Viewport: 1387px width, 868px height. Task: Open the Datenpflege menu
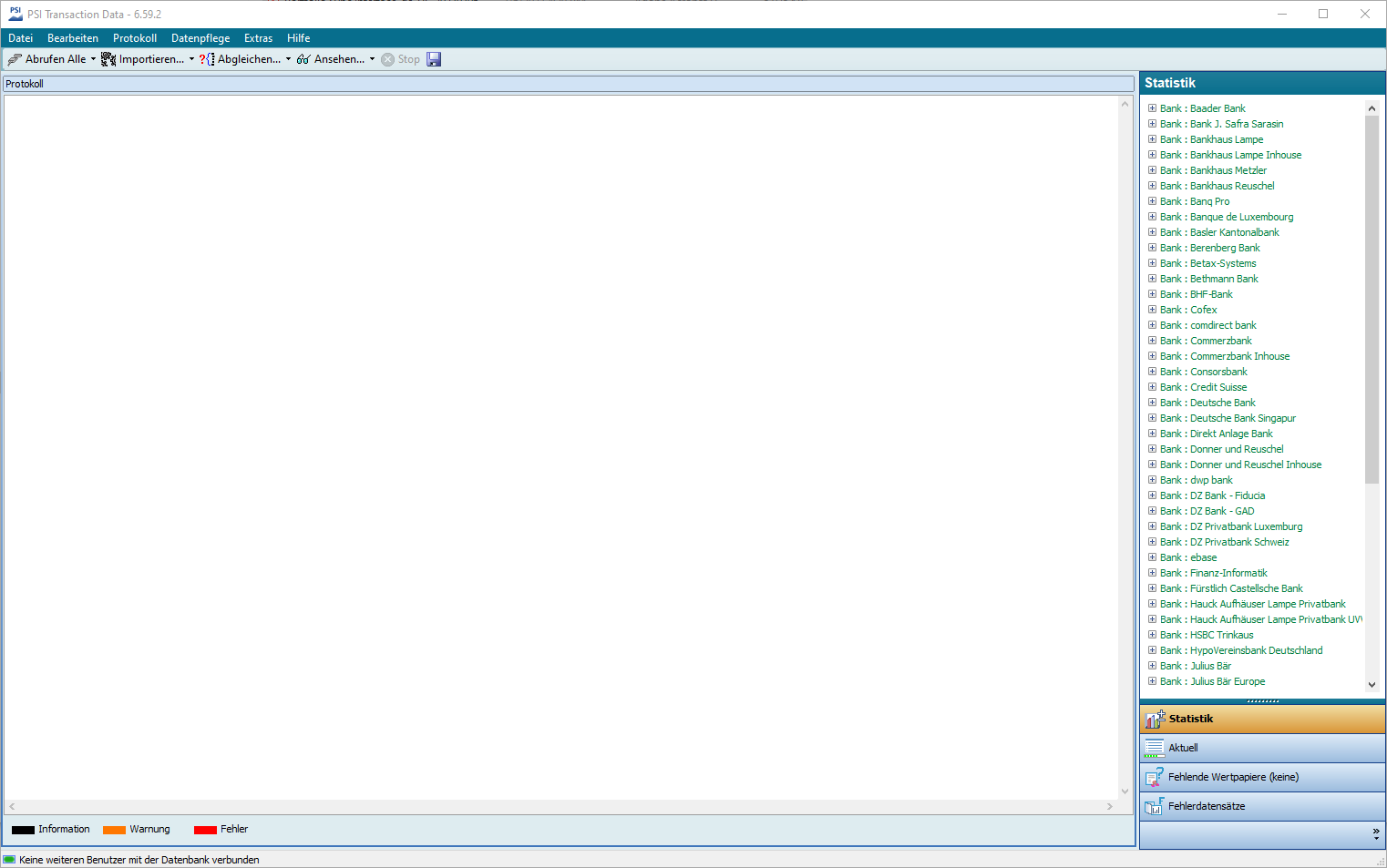coord(200,38)
